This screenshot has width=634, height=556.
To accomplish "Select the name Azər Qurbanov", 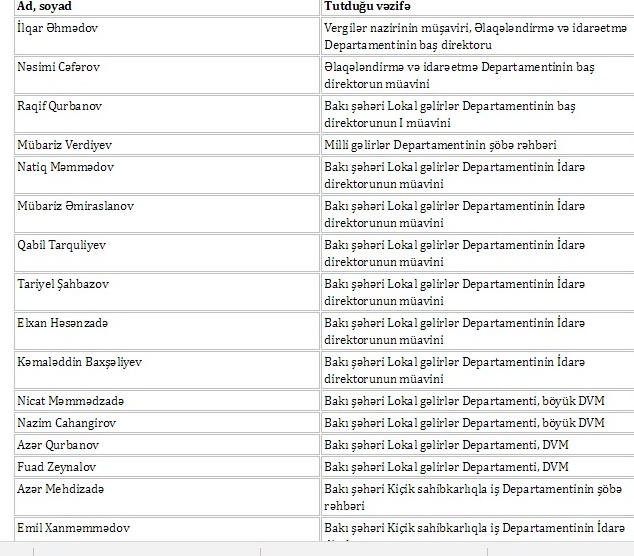I will pos(58,445).
